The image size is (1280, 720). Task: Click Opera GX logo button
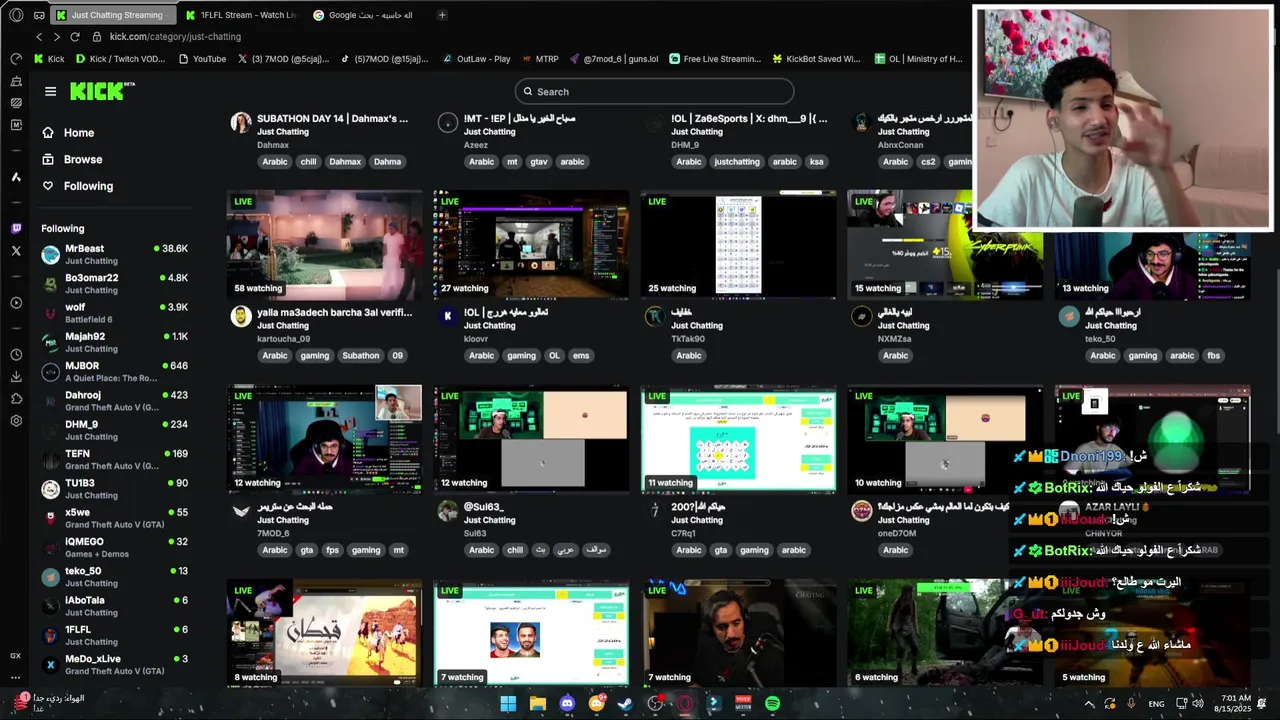pyautogui.click(x=14, y=15)
